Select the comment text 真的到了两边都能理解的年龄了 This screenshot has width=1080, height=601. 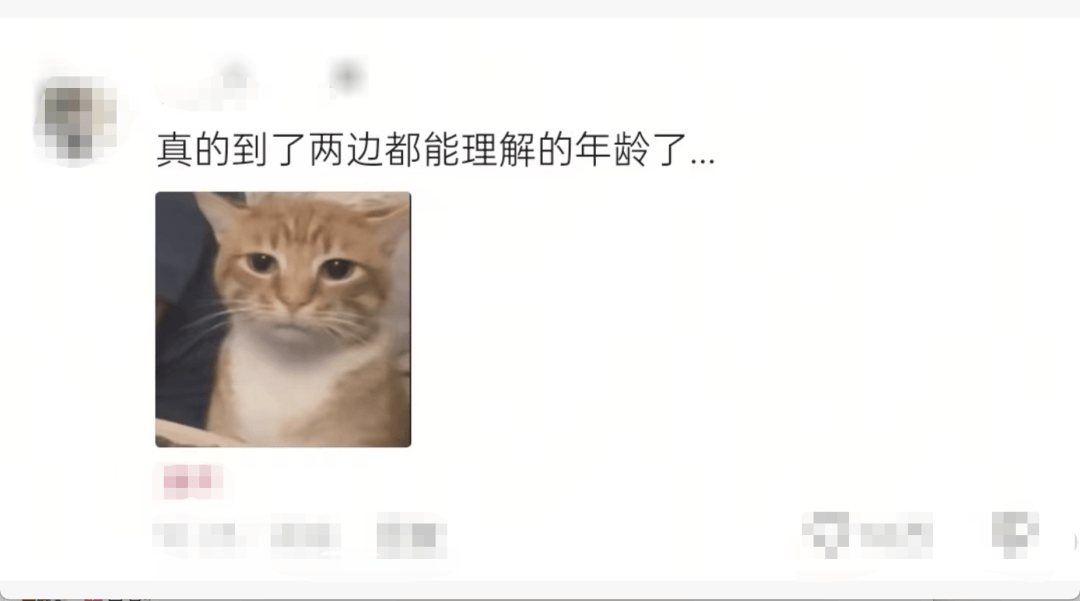422,149
